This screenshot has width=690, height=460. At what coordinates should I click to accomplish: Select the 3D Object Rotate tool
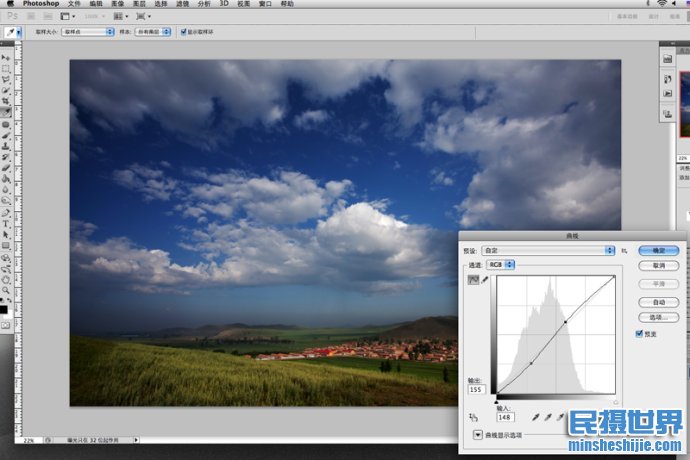click(6, 258)
